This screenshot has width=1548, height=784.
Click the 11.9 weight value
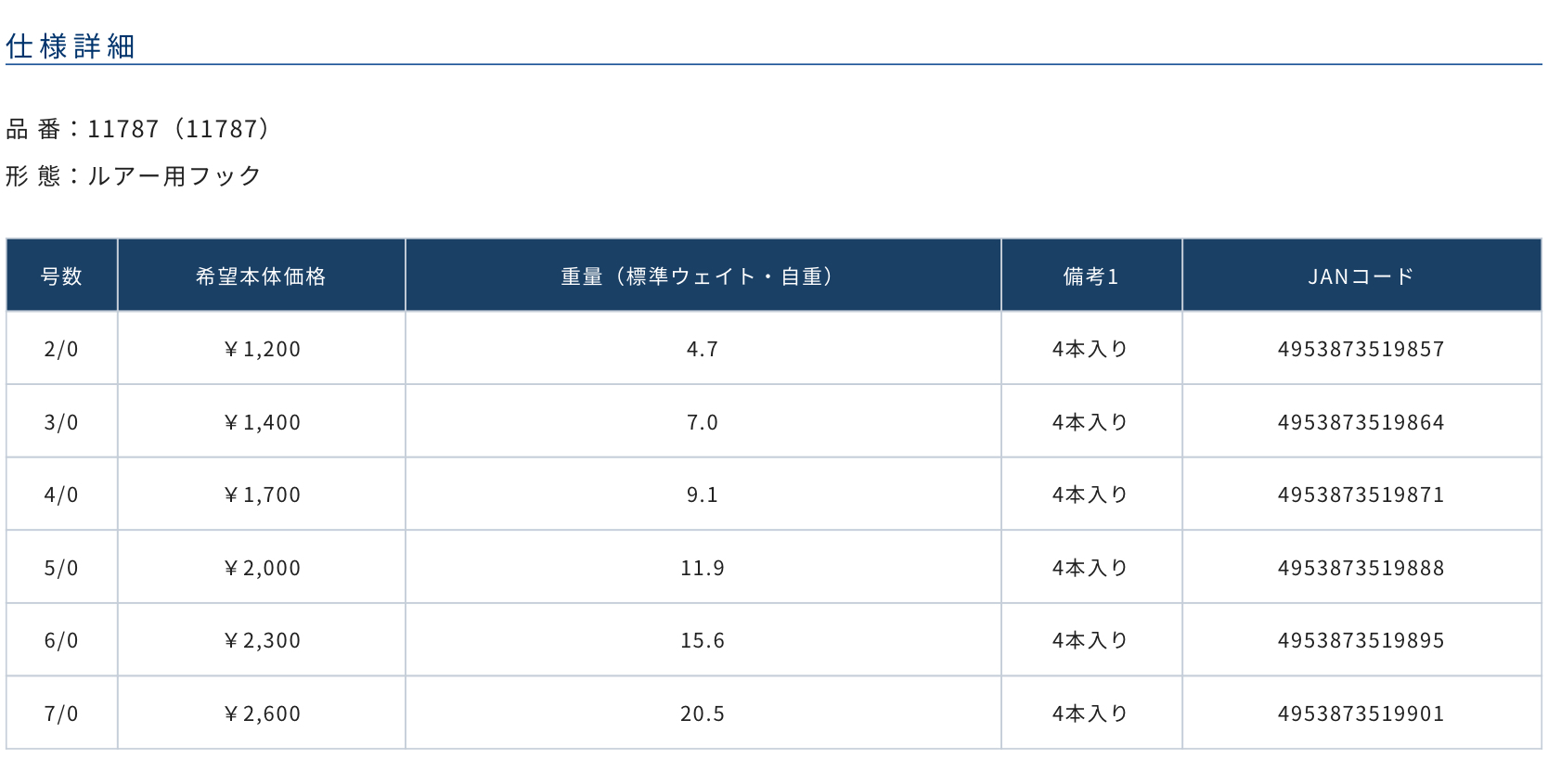coord(702,569)
